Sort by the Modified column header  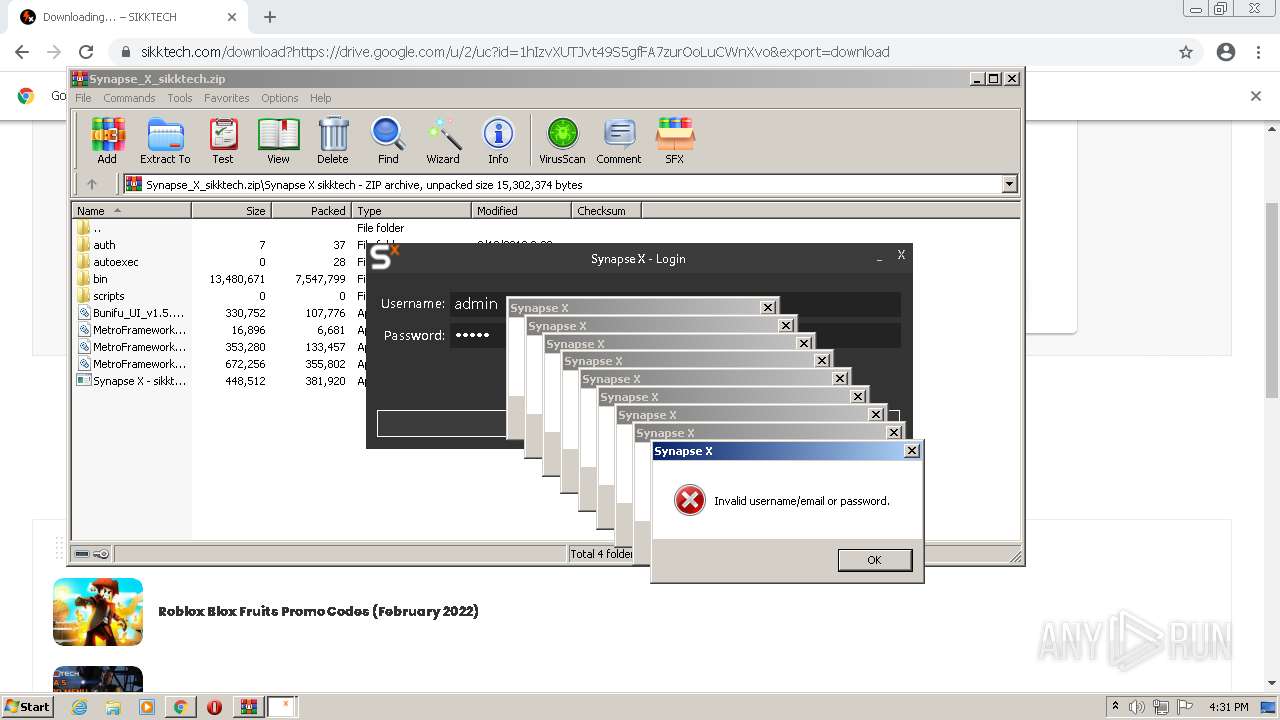(x=522, y=211)
